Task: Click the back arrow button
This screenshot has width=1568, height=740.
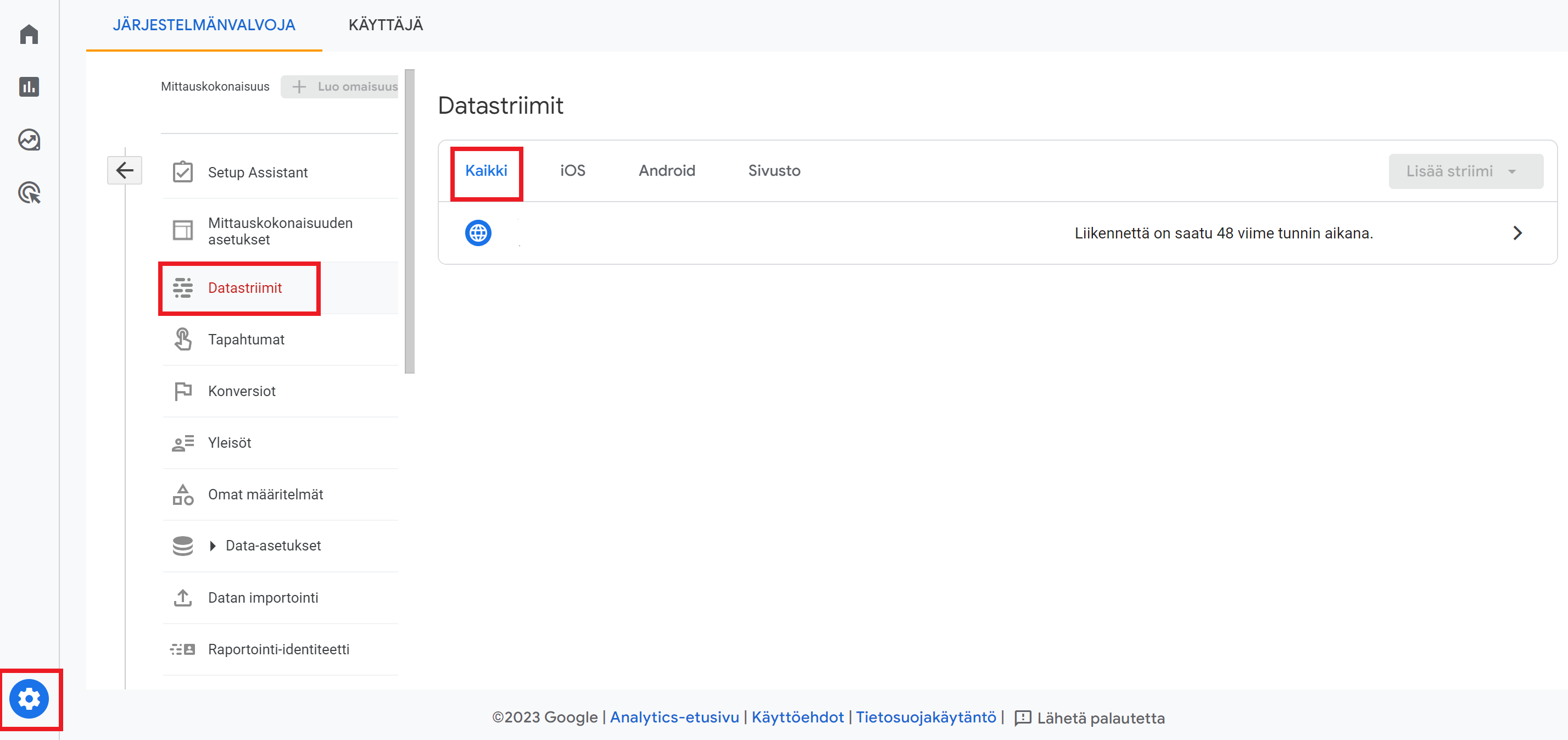Action: point(125,170)
